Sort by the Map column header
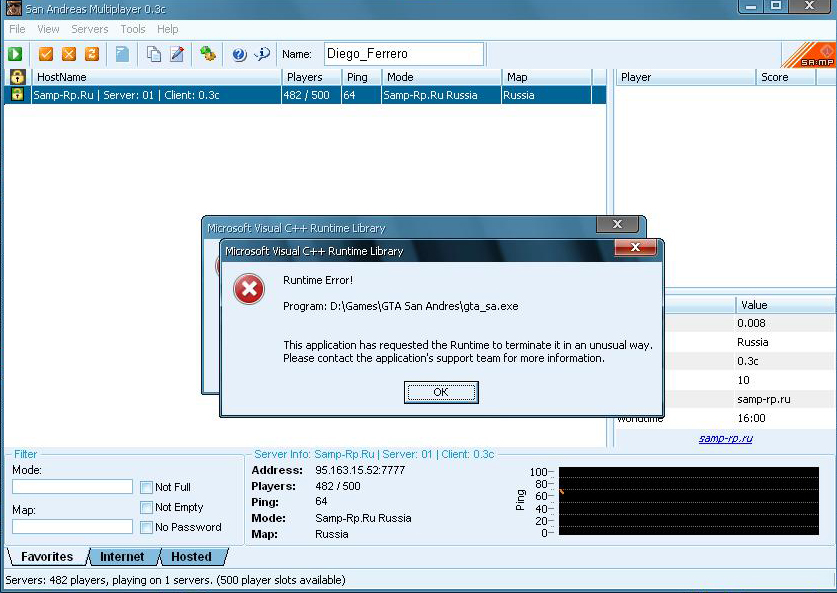Image resolution: width=837 pixels, height=593 pixels. (x=547, y=77)
